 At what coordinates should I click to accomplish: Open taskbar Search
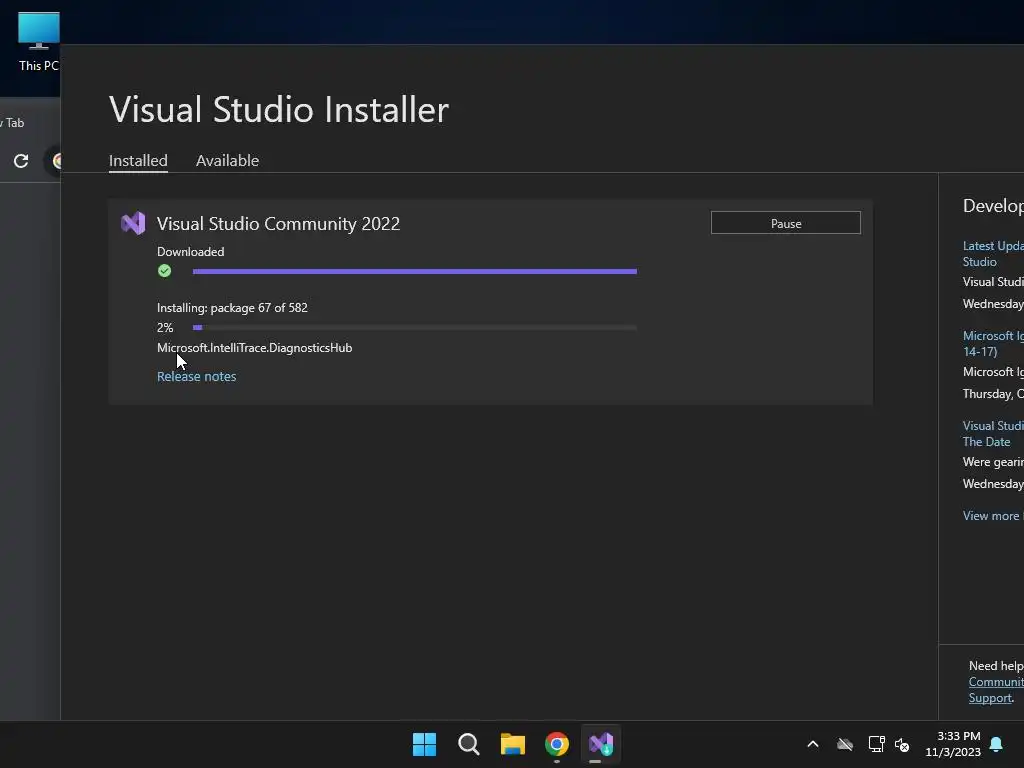pyautogui.click(x=468, y=744)
